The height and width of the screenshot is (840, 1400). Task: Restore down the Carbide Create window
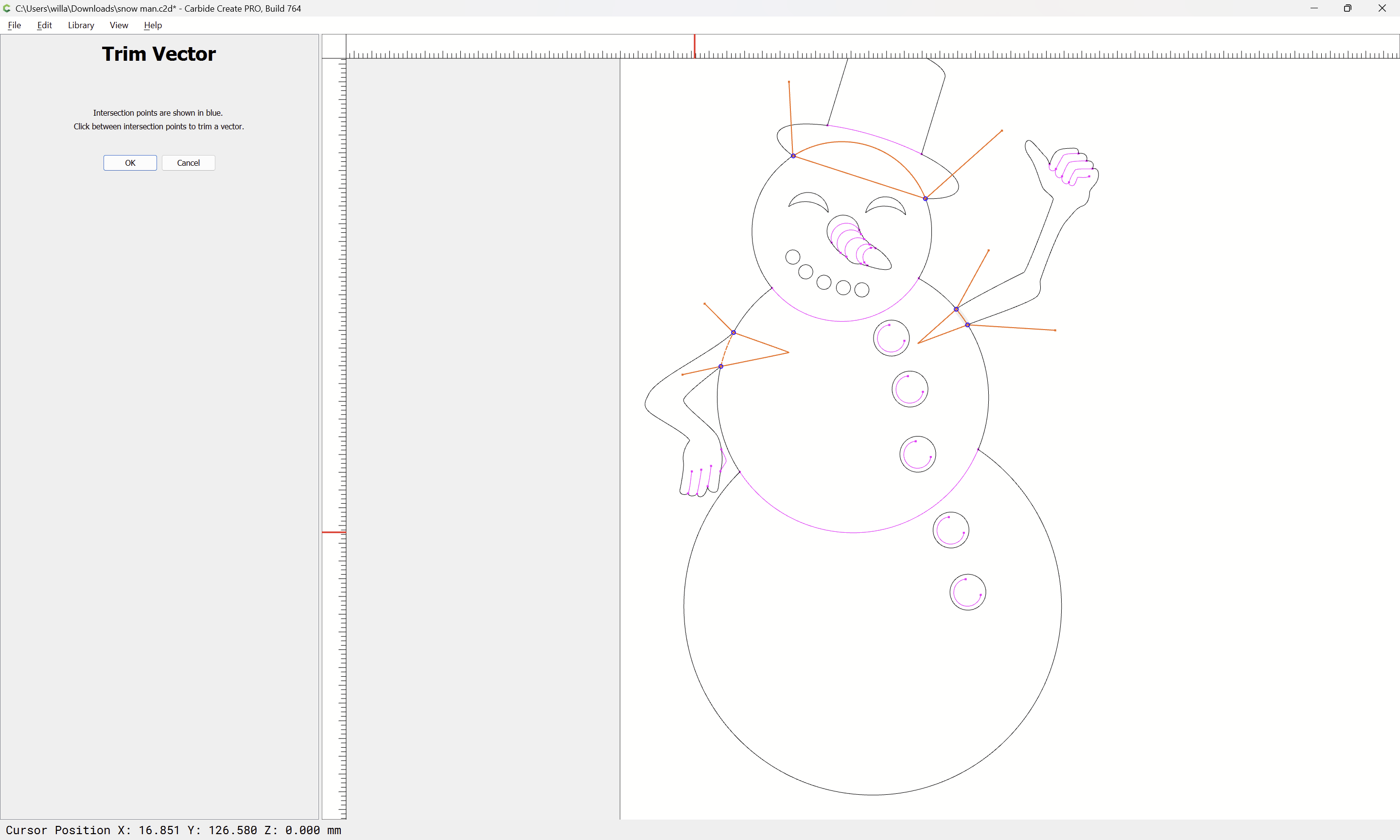pos(1348,8)
